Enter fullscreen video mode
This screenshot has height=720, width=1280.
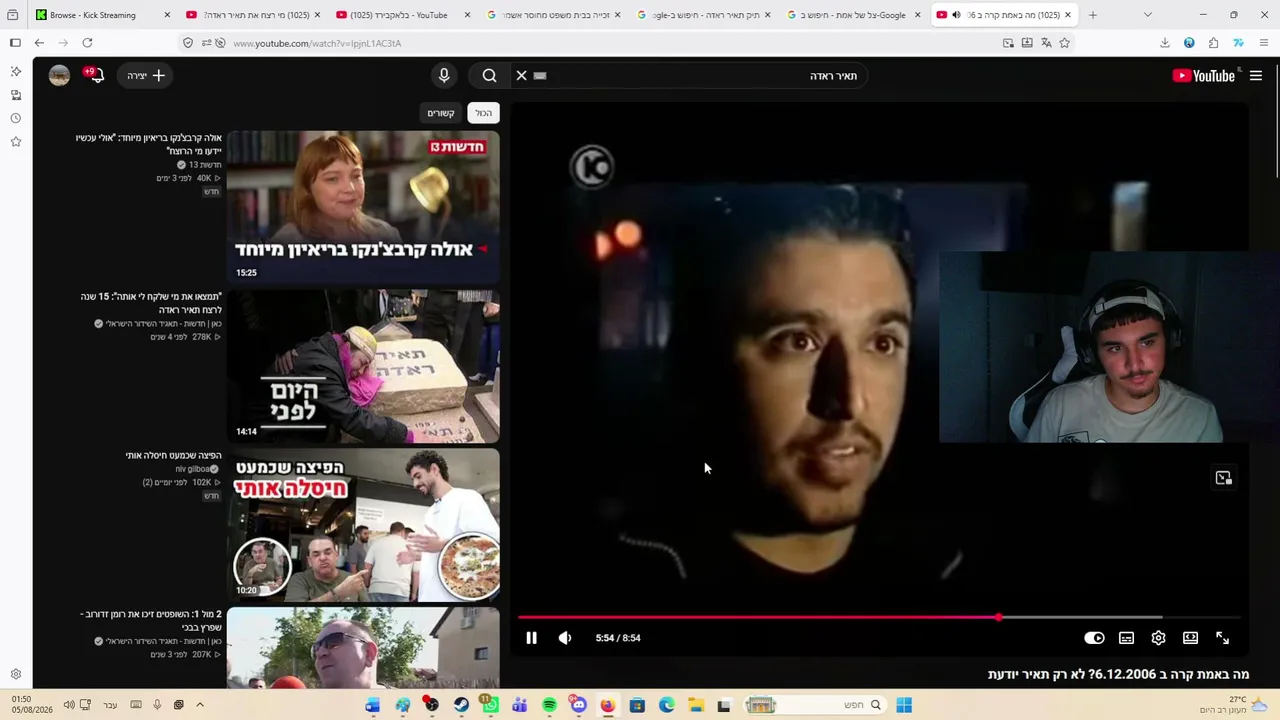tap(1222, 638)
